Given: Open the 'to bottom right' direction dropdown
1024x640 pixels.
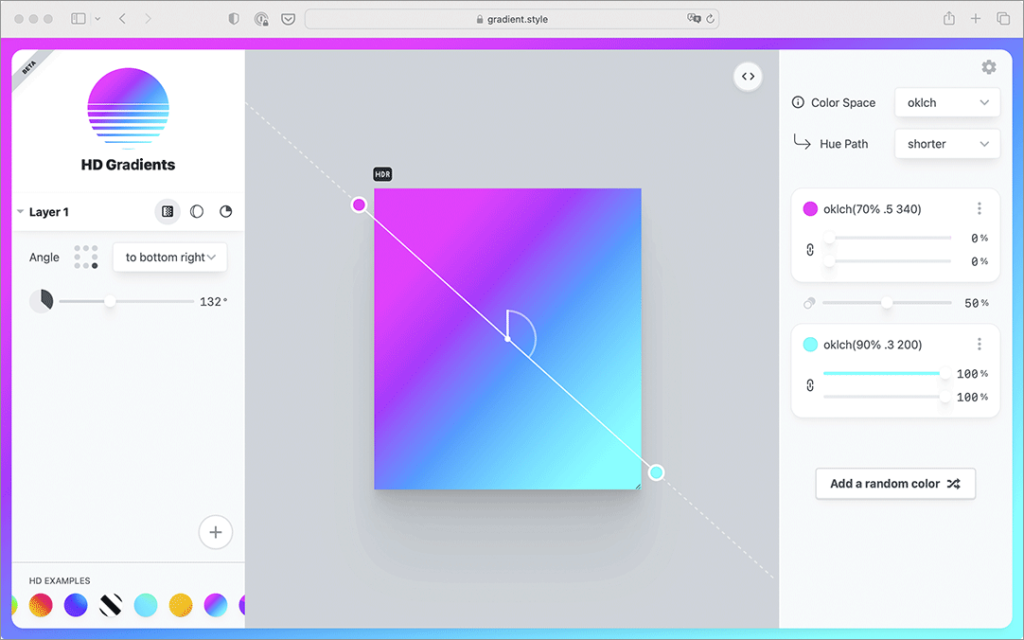Looking at the screenshot, I should 170,257.
